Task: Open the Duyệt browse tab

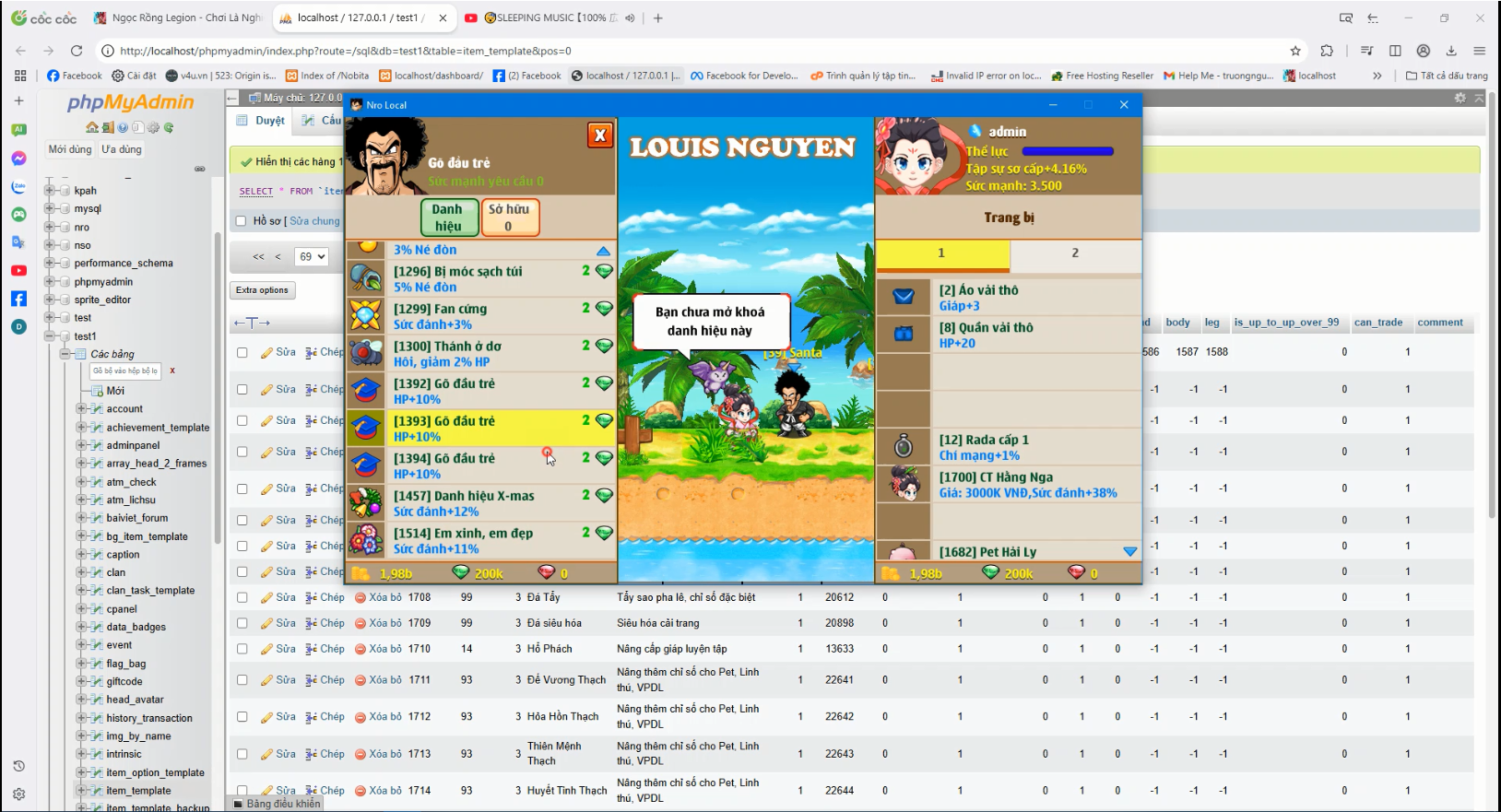Action: (261, 121)
